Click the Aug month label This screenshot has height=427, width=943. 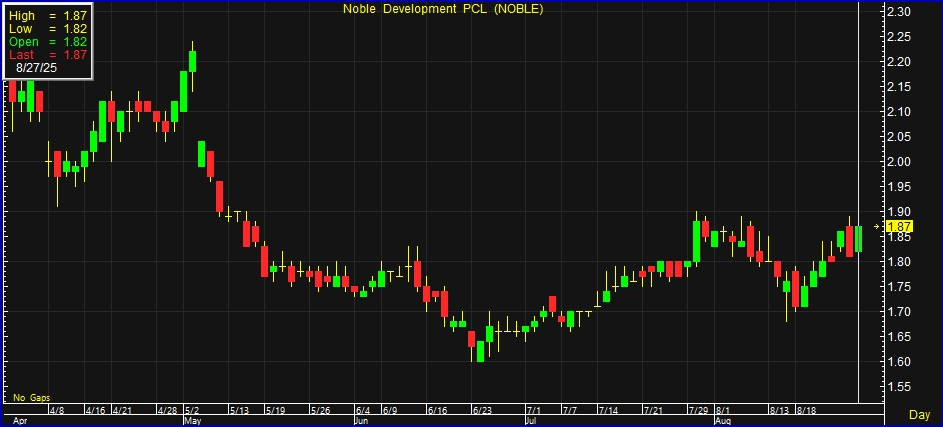723,420
